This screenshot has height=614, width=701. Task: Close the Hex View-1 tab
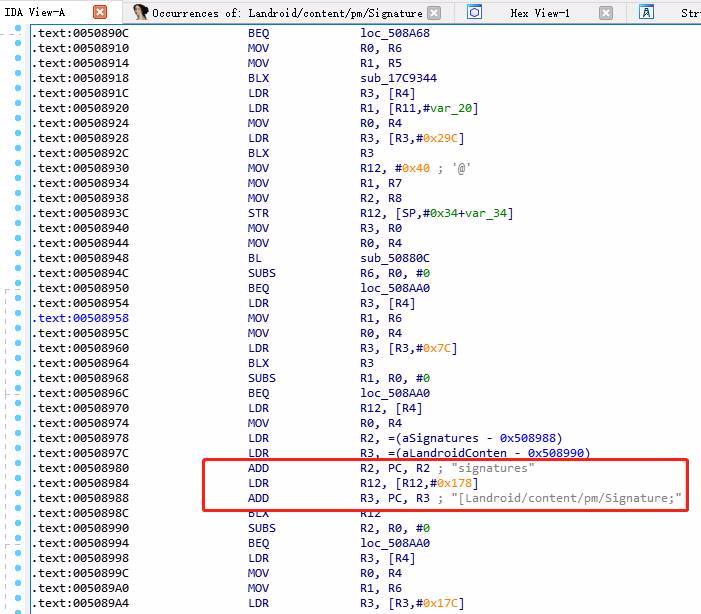pos(606,13)
